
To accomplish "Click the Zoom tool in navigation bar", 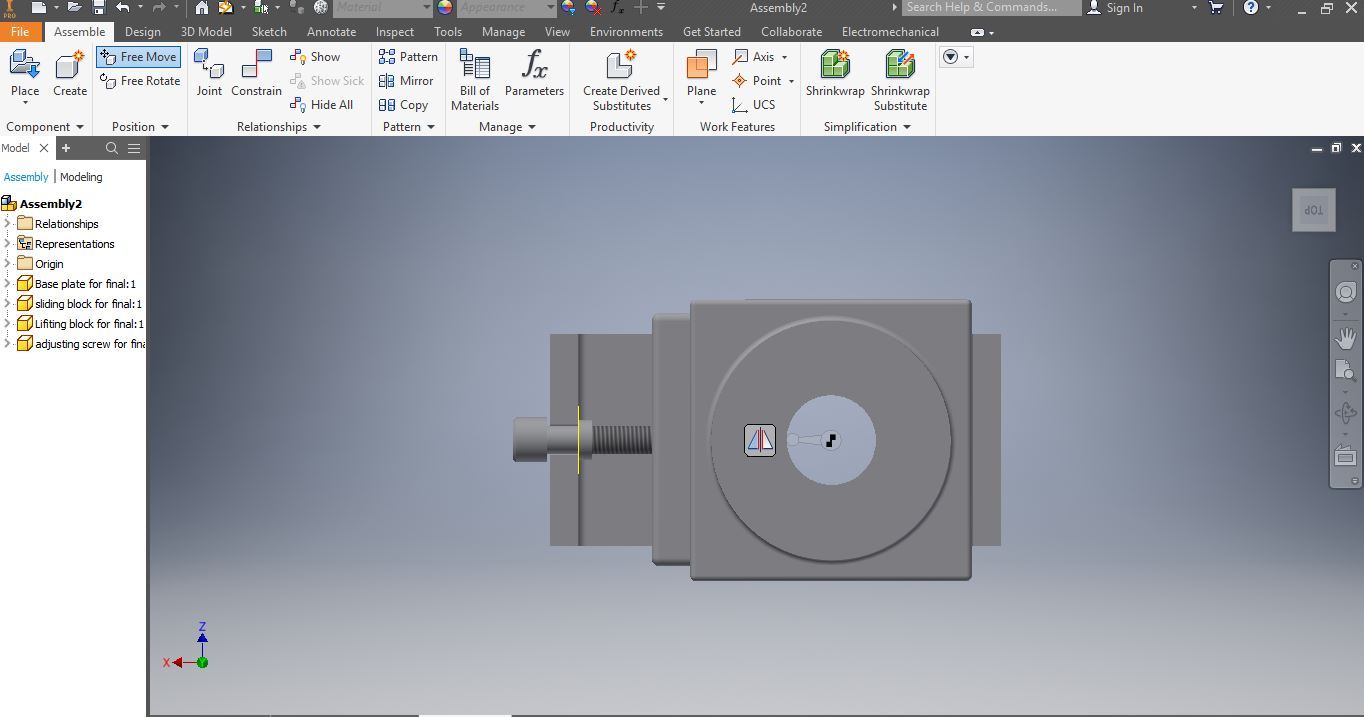I will [x=1346, y=370].
